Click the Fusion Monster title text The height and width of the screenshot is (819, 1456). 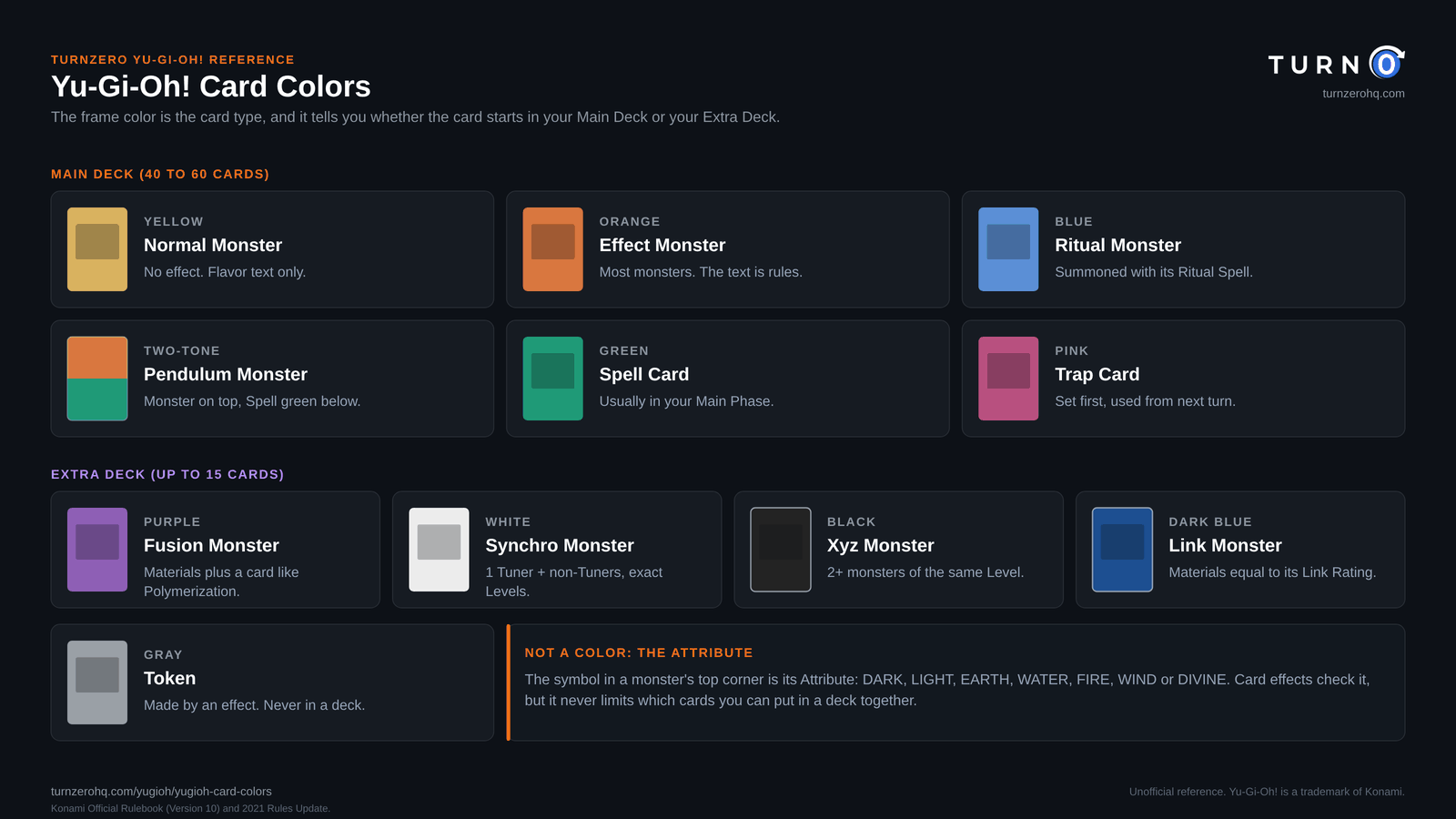211,545
